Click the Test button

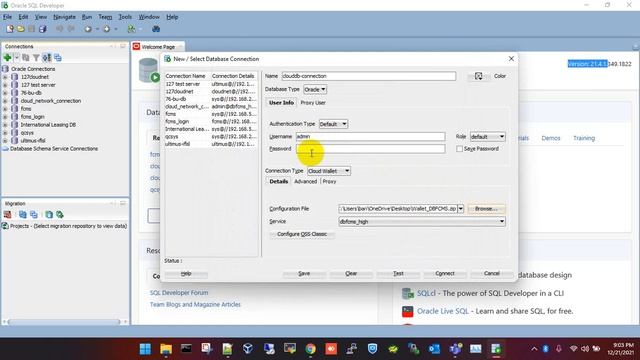[x=398, y=273]
